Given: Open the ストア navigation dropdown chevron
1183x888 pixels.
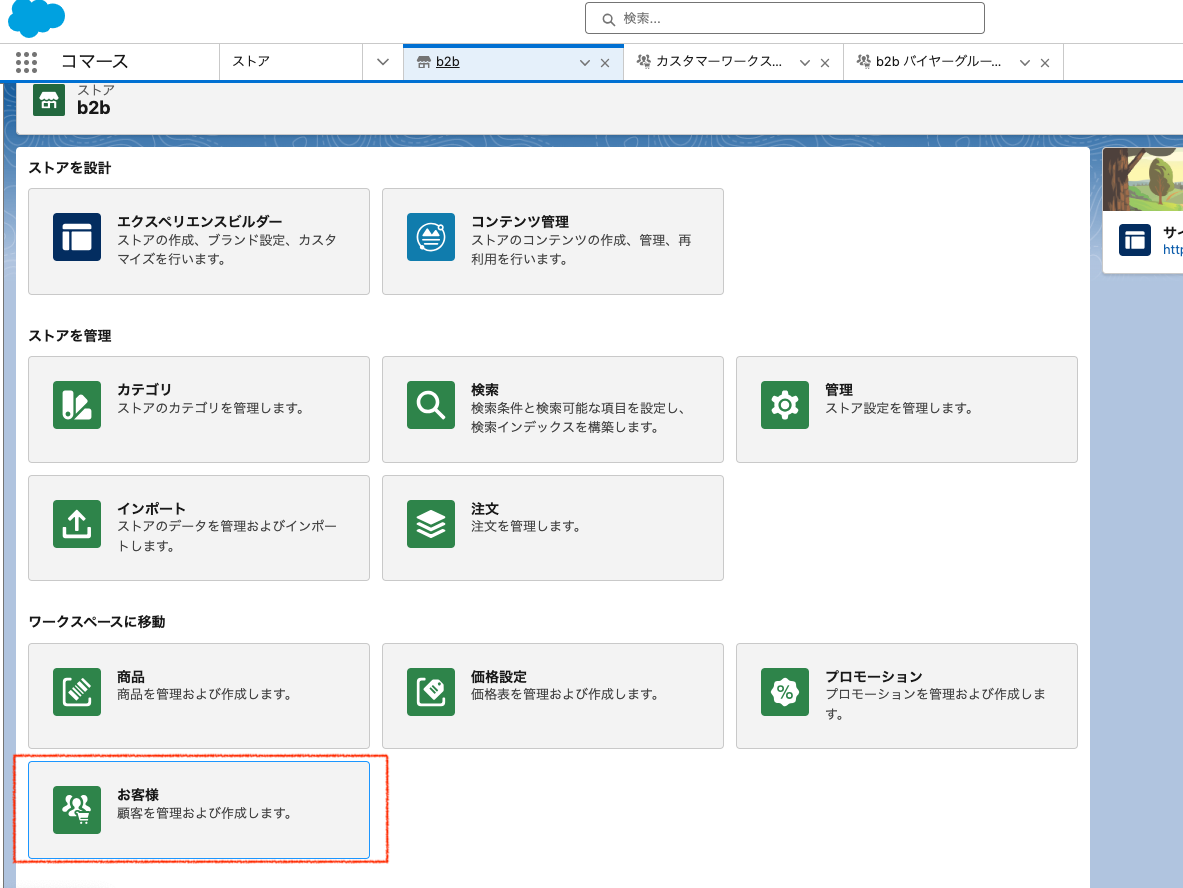Looking at the screenshot, I should click(x=382, y=62).
